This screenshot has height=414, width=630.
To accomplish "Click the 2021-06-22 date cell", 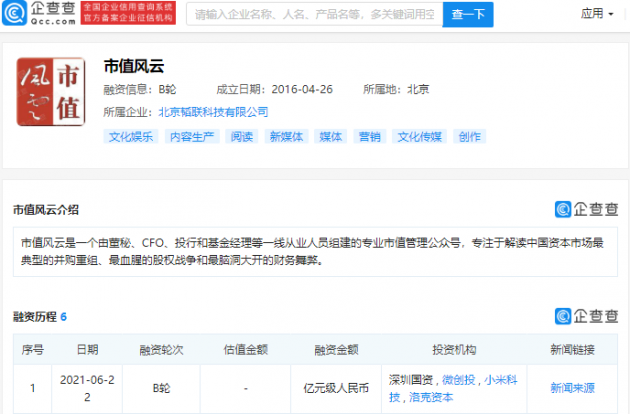I will 87,388.
